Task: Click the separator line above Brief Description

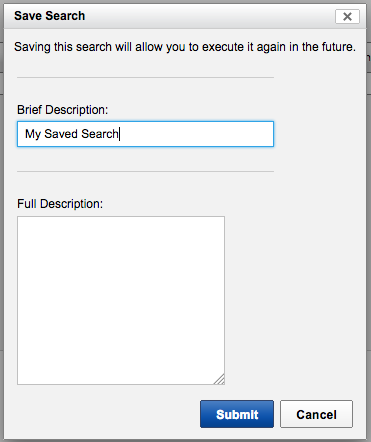Action: coord(145,77)
